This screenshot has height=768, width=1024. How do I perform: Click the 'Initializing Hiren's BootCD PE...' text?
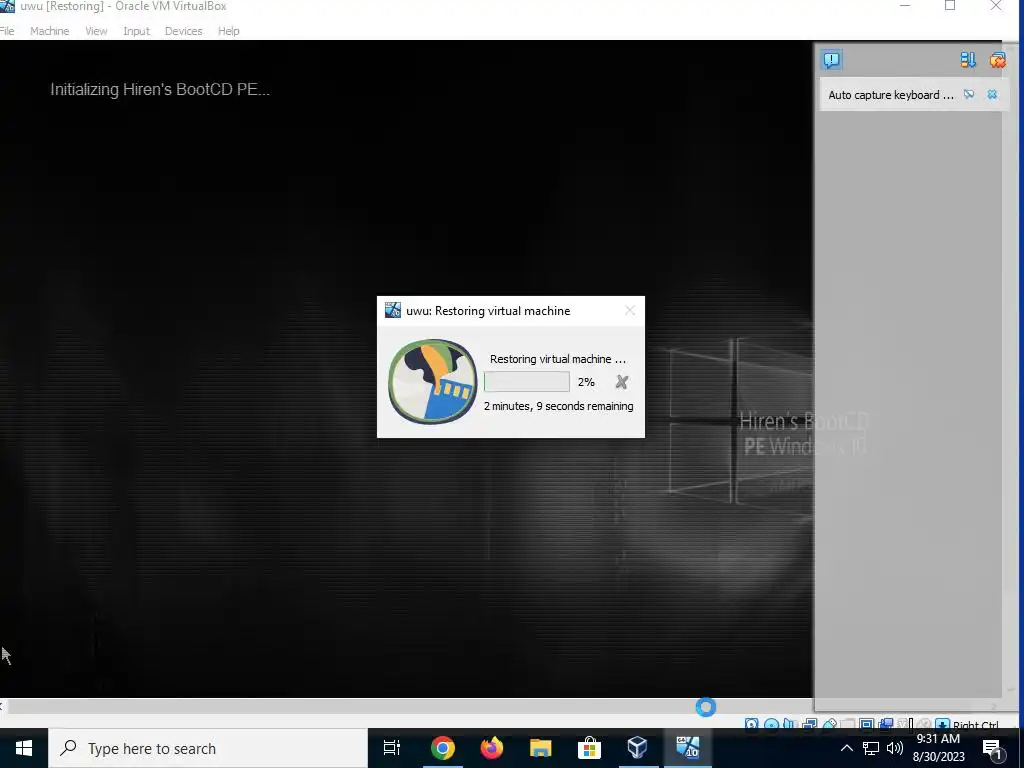tap(160, 89)
